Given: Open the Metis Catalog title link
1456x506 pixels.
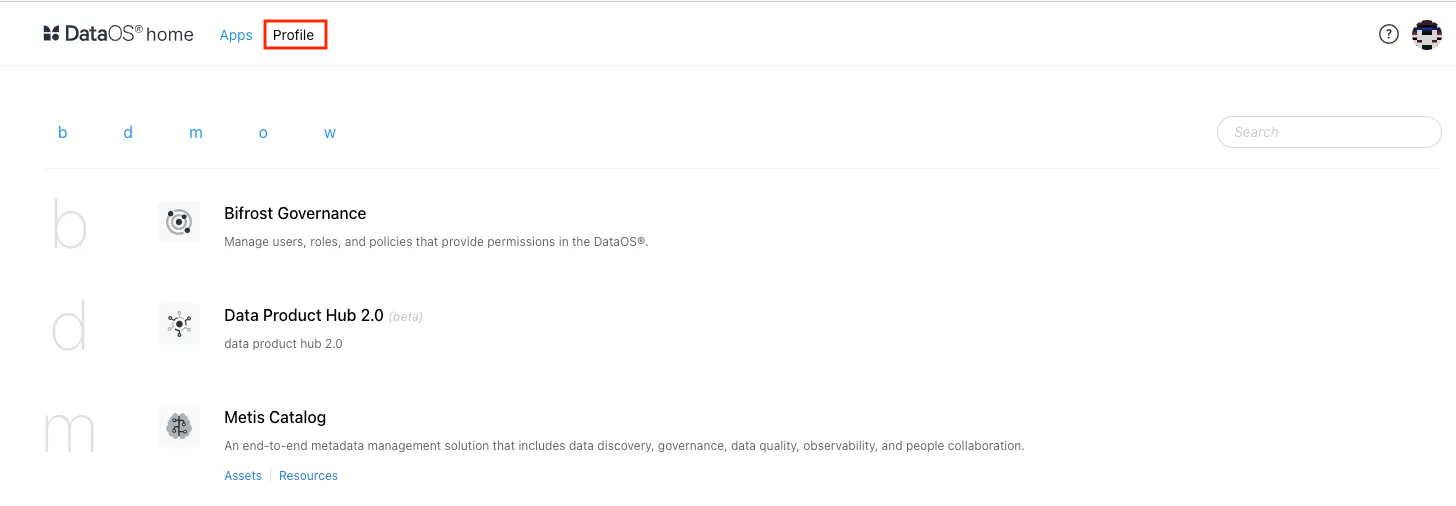Looking at the screenshot, I should click(x=275, y=417).
